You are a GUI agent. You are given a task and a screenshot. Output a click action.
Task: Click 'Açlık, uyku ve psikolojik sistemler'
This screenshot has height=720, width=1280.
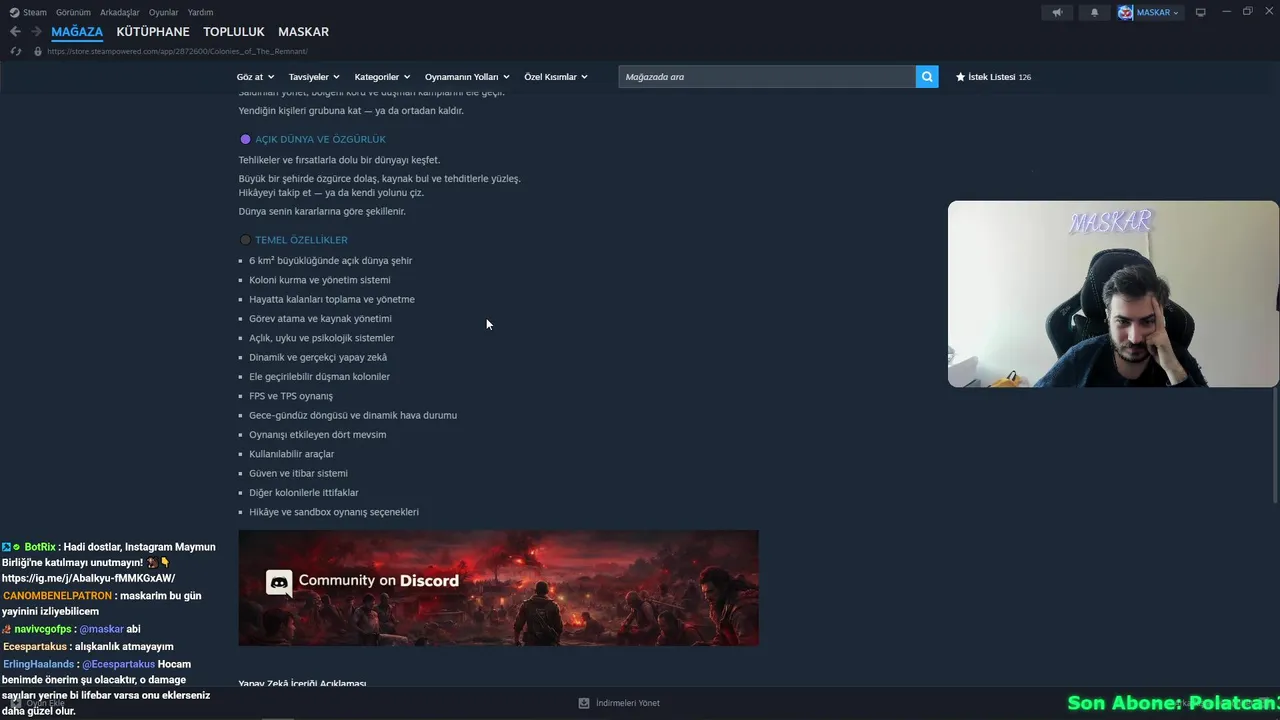[321, 338]
